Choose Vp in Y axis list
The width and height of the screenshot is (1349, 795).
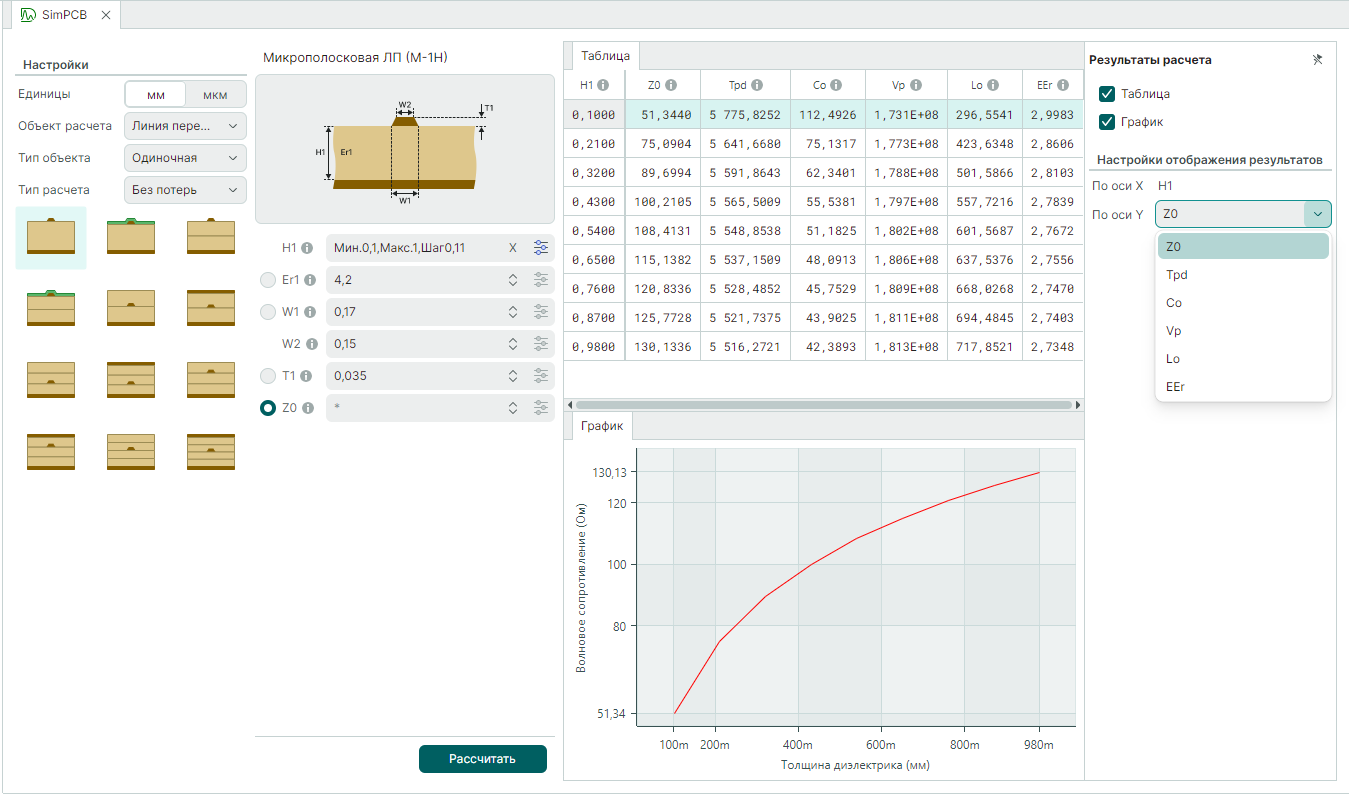1243,330
